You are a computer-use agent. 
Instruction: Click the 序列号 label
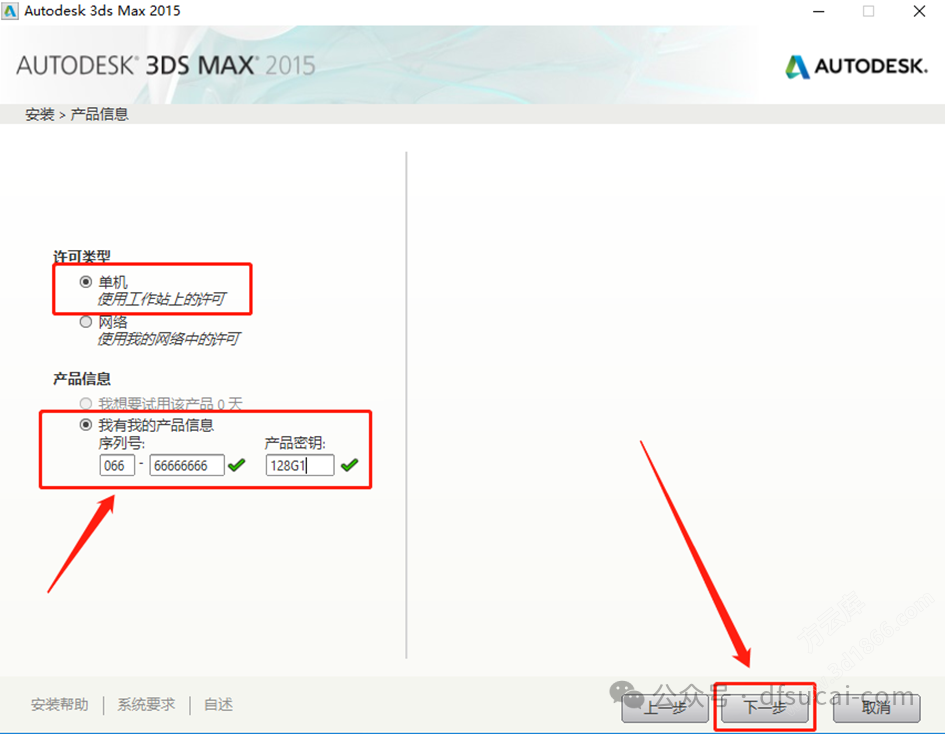coord(122,444)
